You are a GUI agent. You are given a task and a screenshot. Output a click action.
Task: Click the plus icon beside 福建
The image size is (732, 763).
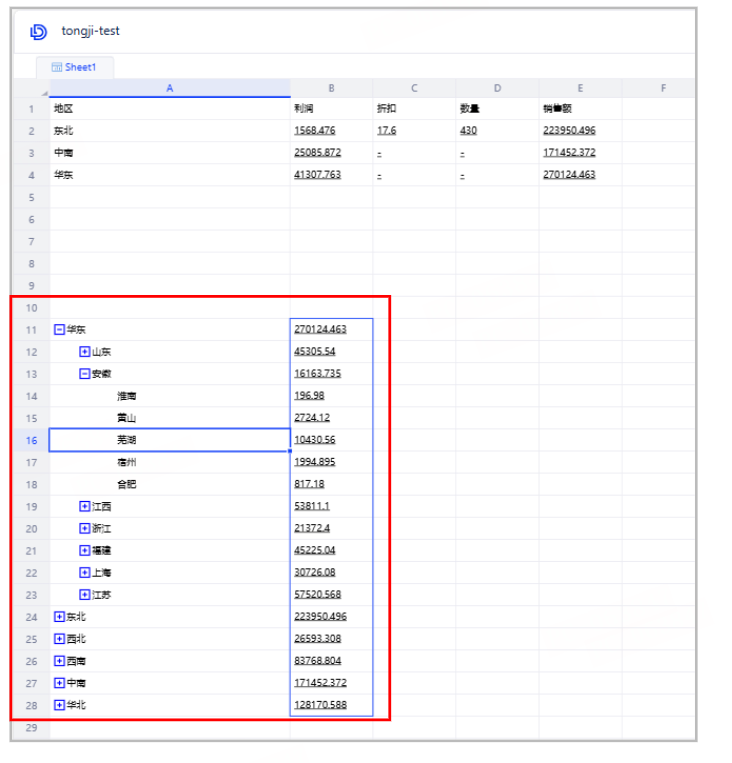pyautogui.click(x=85, y=550)
